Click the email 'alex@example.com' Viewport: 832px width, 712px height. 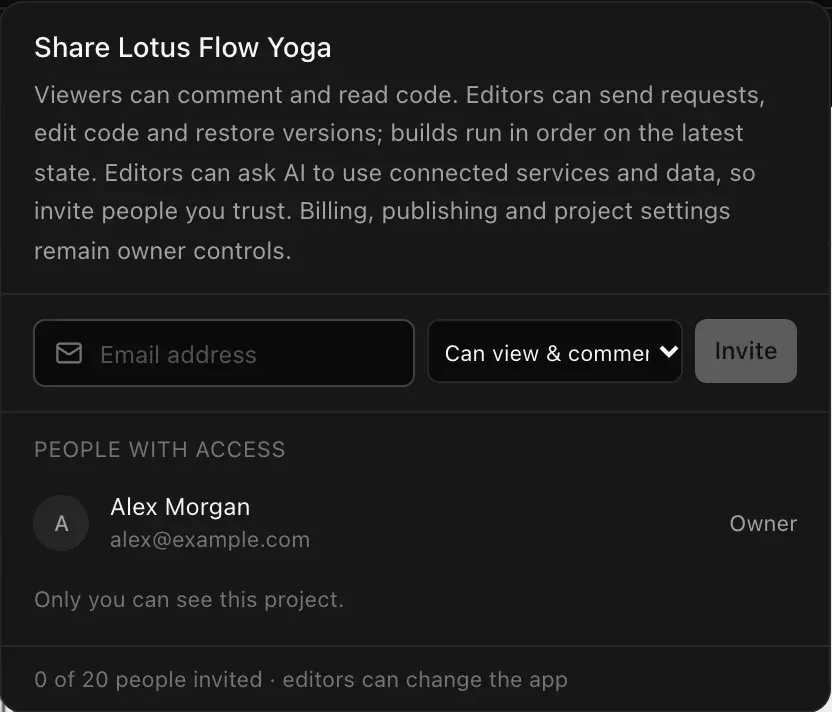pos(210,540)
